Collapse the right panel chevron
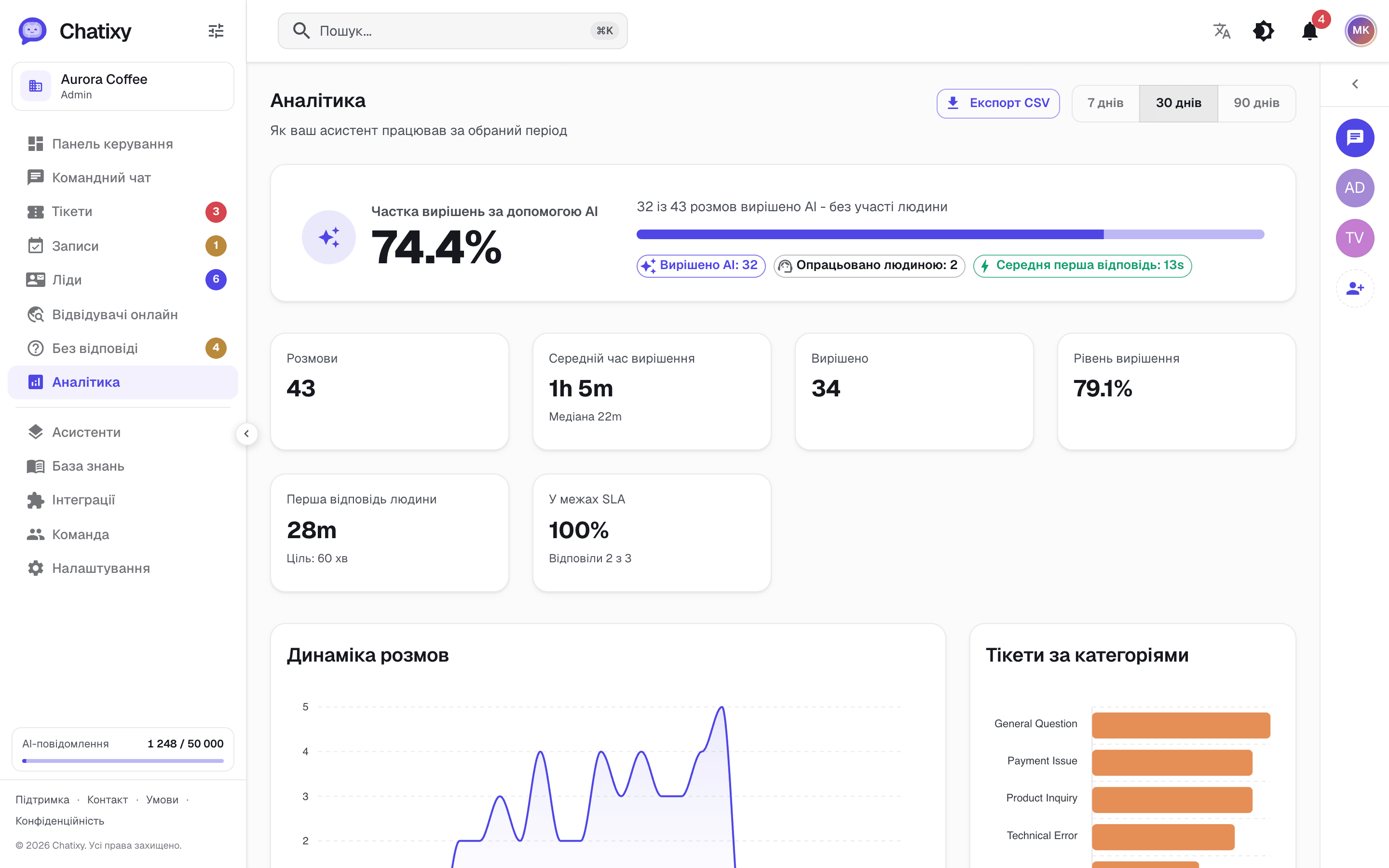The width and height of the screenshot is (1389, 868). click(x=1355, y=84)
